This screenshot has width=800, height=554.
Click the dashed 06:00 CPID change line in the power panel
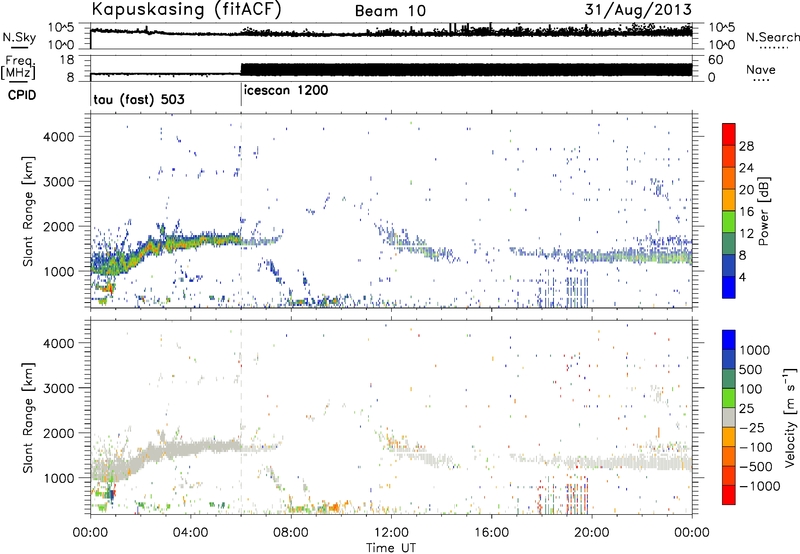click(x=241, y=211)
